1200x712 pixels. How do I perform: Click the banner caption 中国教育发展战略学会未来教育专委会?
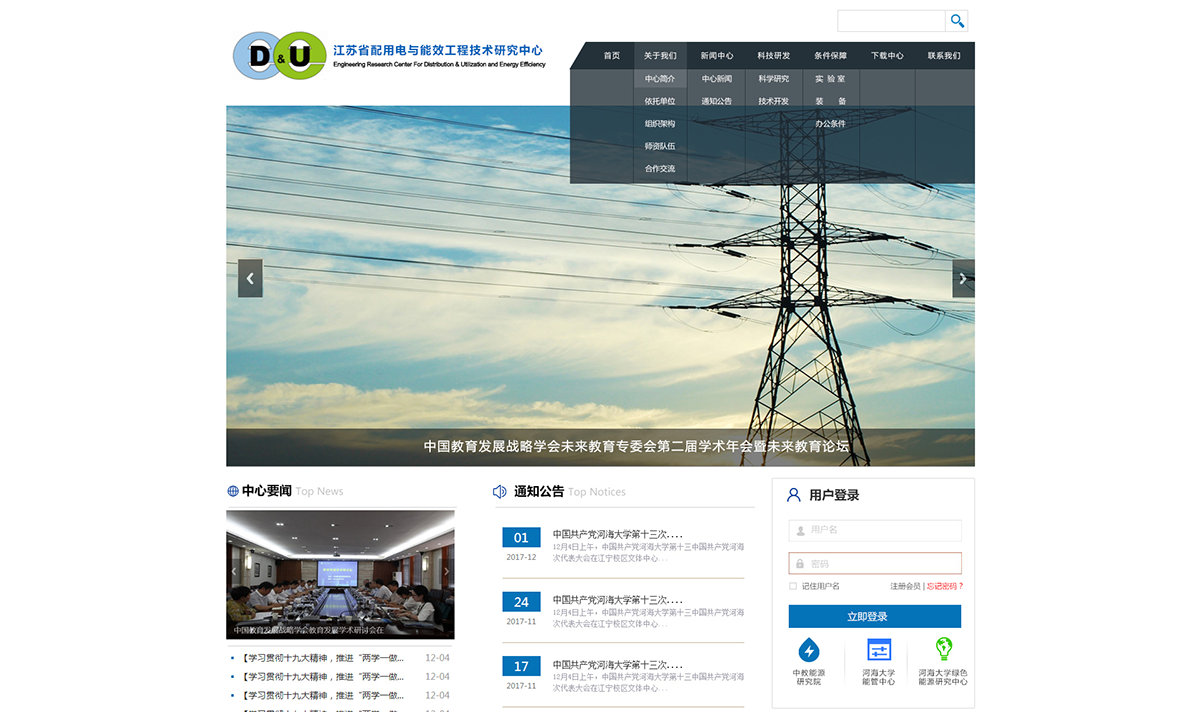point(636,446)
